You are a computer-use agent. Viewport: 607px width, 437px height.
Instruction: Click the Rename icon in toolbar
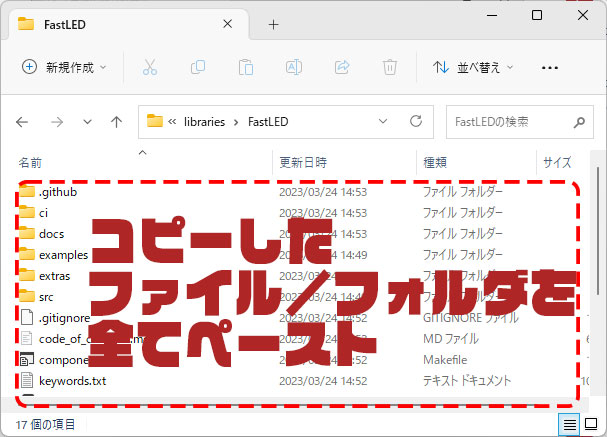[294, 67]
